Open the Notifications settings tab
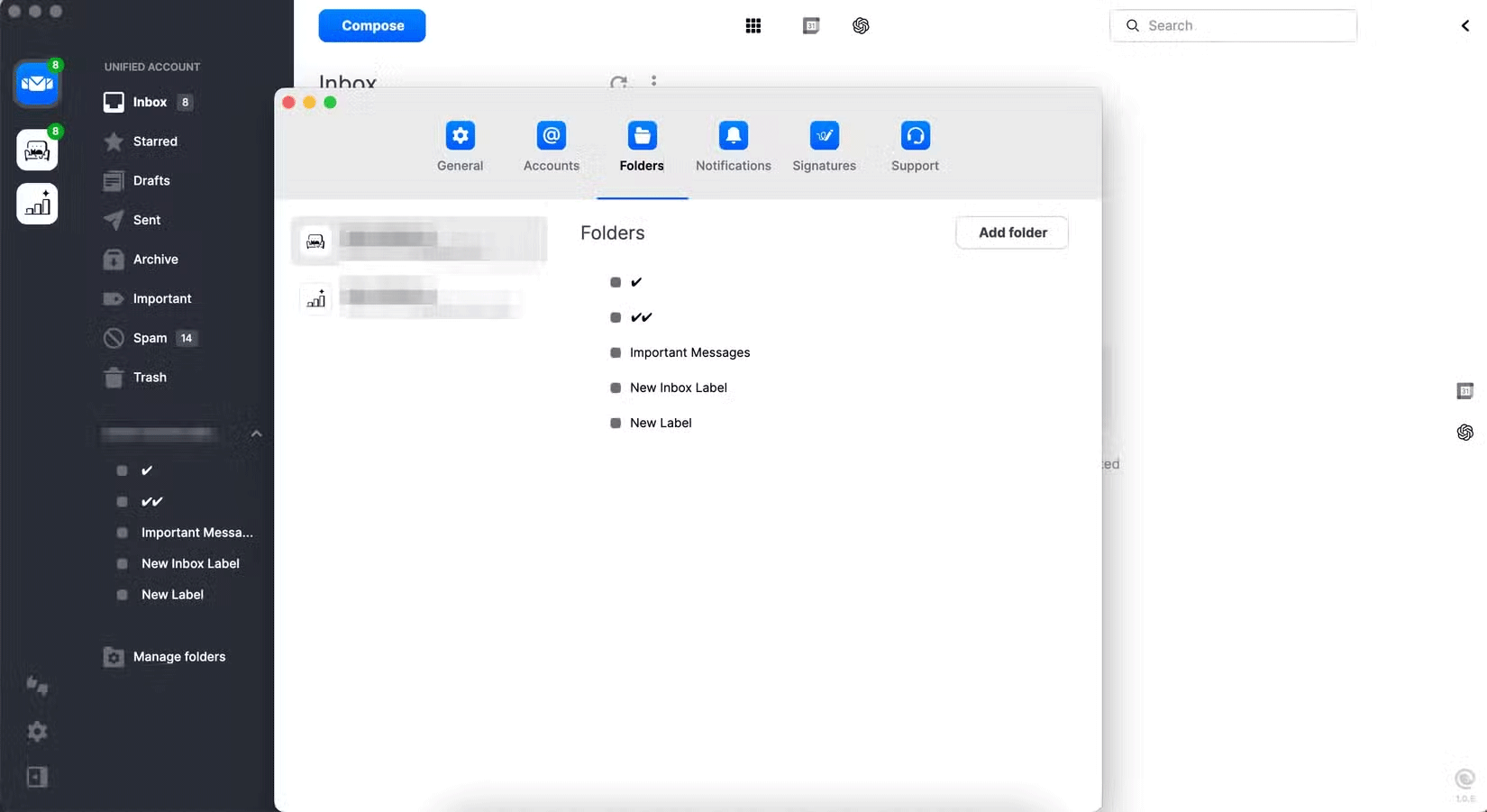Image resolution: width=1487 pixels, height=812 pixels. [733, 146]
